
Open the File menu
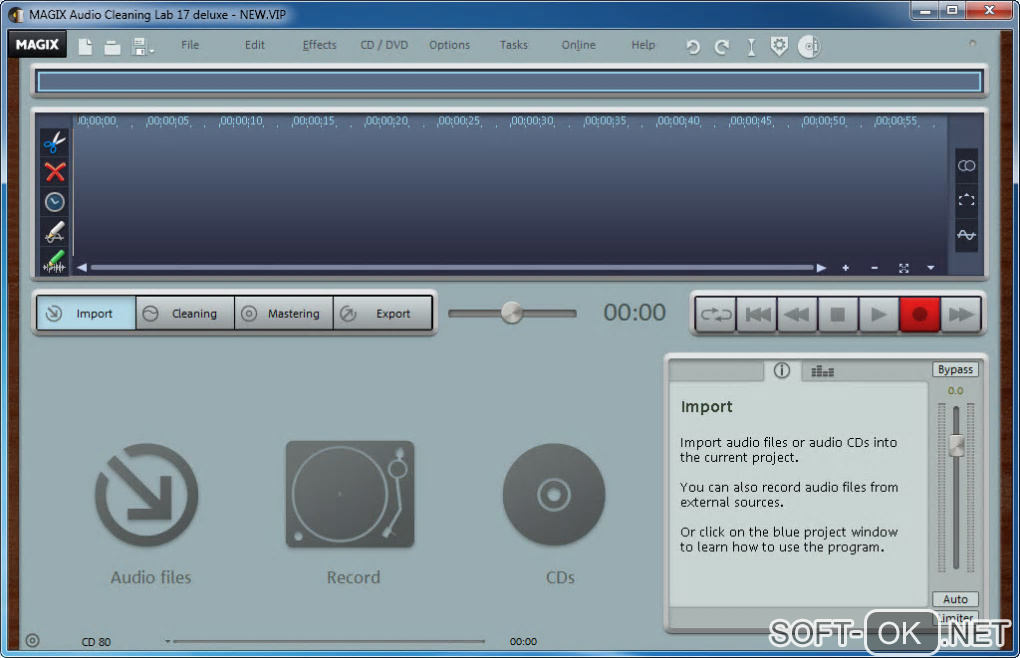point(190,45)
